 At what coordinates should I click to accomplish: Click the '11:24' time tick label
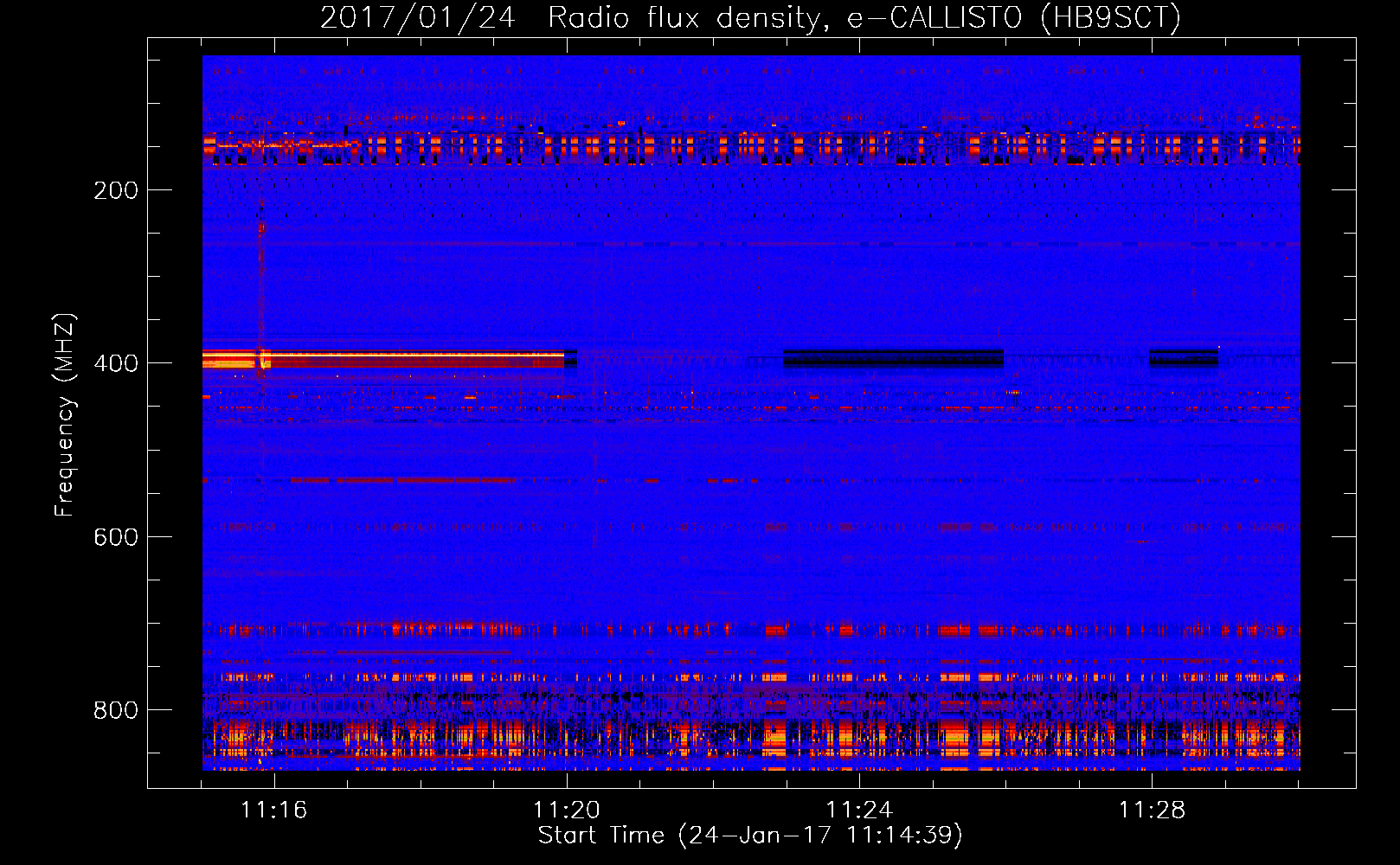pyautogui.click(x=859, y=810)
